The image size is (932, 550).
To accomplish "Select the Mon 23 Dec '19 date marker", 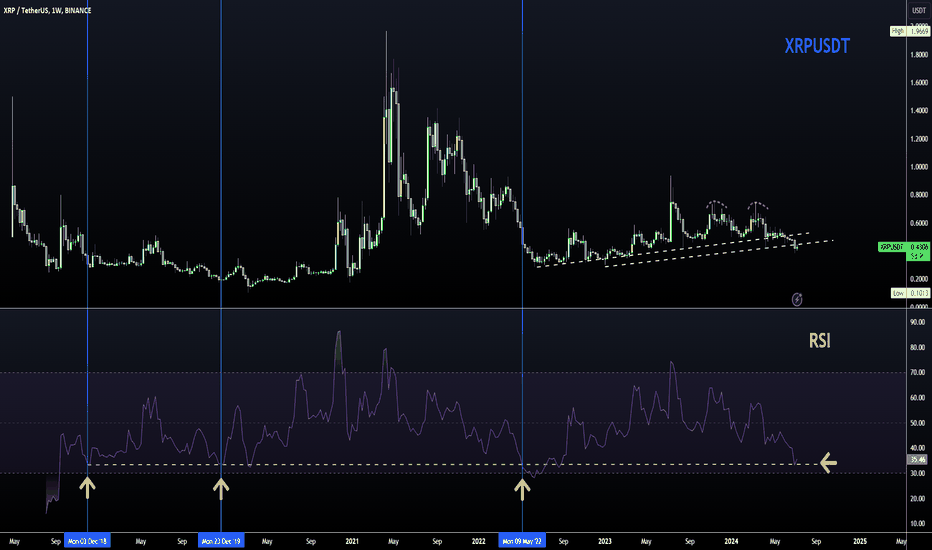I will coord(221,541).
